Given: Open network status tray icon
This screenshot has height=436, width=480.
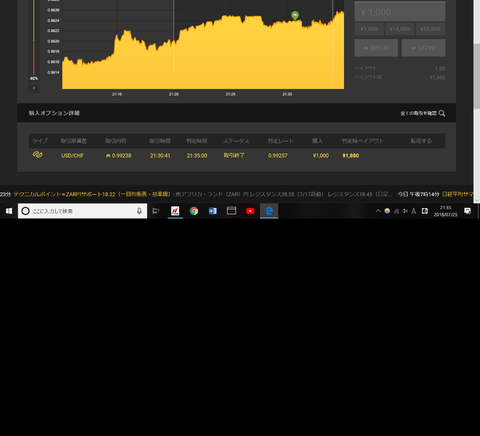Looking at the screenshot, I should point(396,211).
